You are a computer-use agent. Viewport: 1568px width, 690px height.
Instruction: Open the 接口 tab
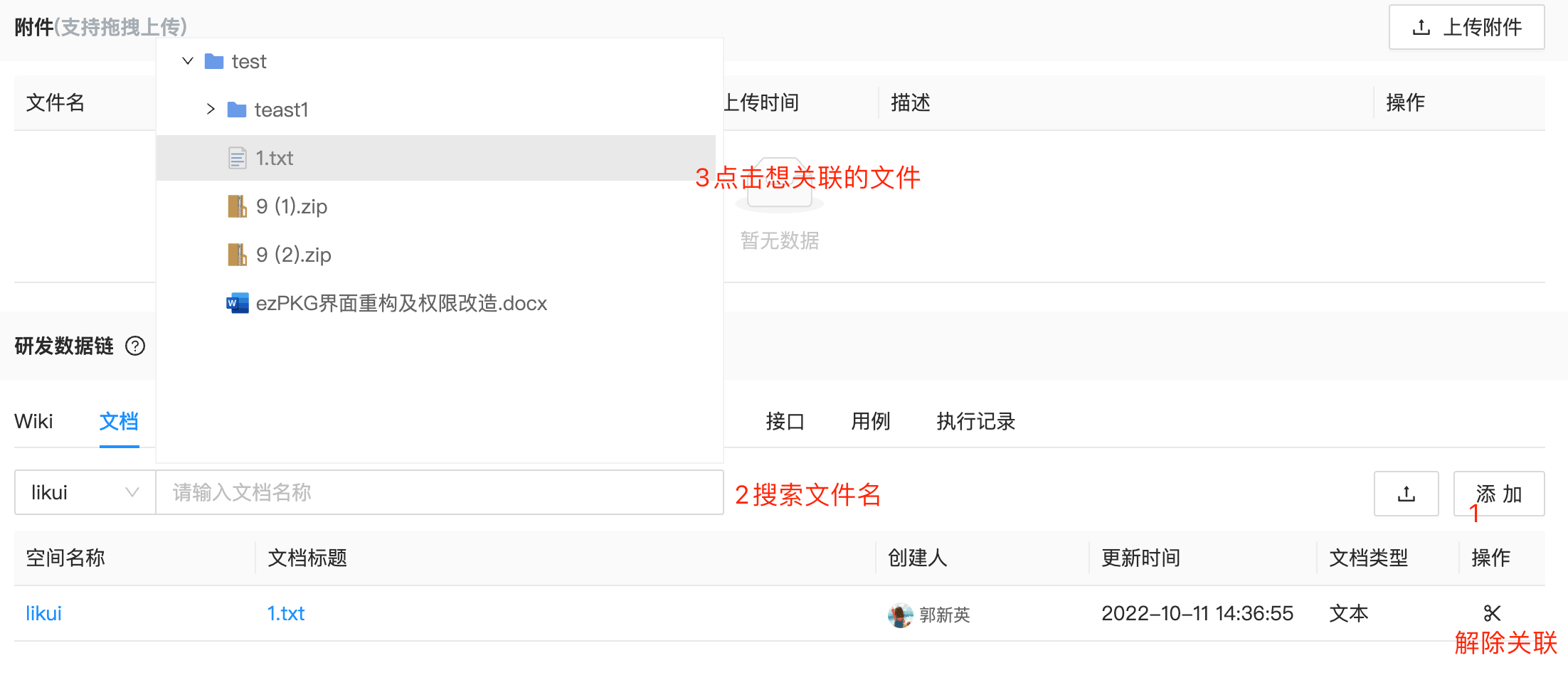[785, 421]
